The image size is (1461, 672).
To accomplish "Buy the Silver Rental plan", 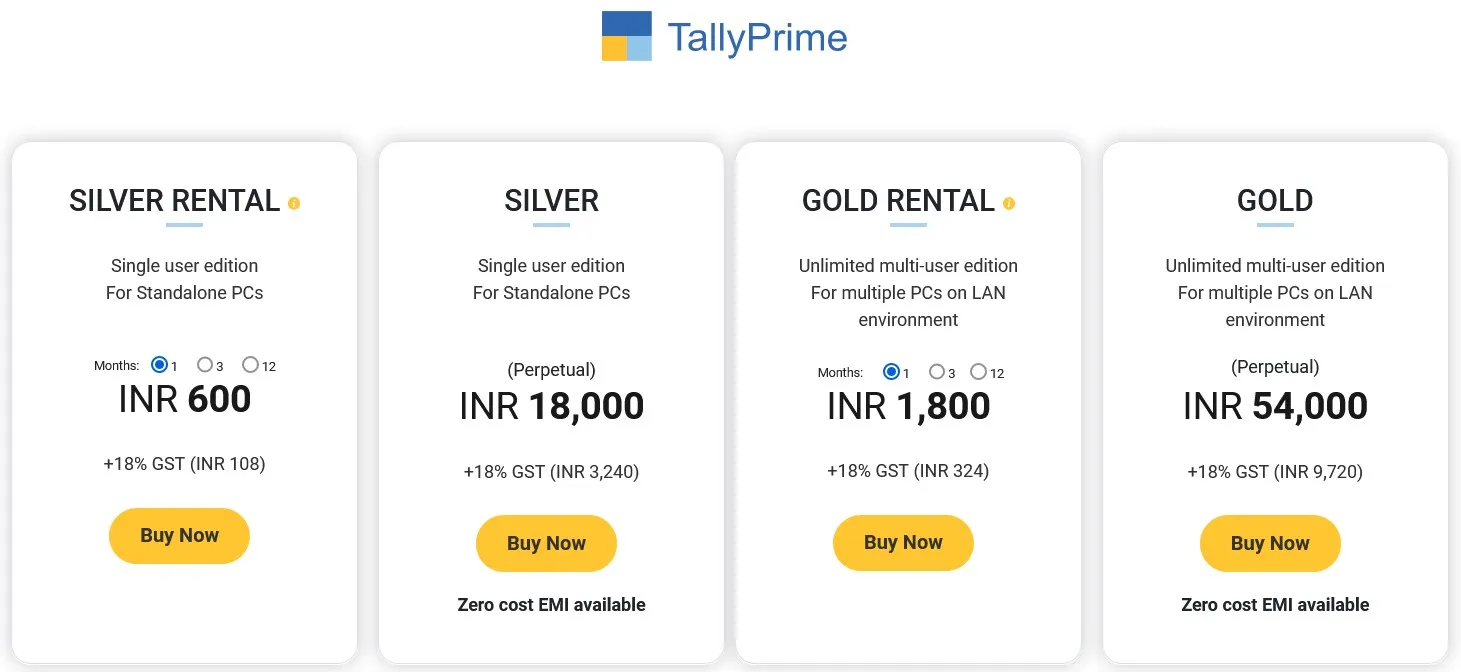I will point(179,535).
